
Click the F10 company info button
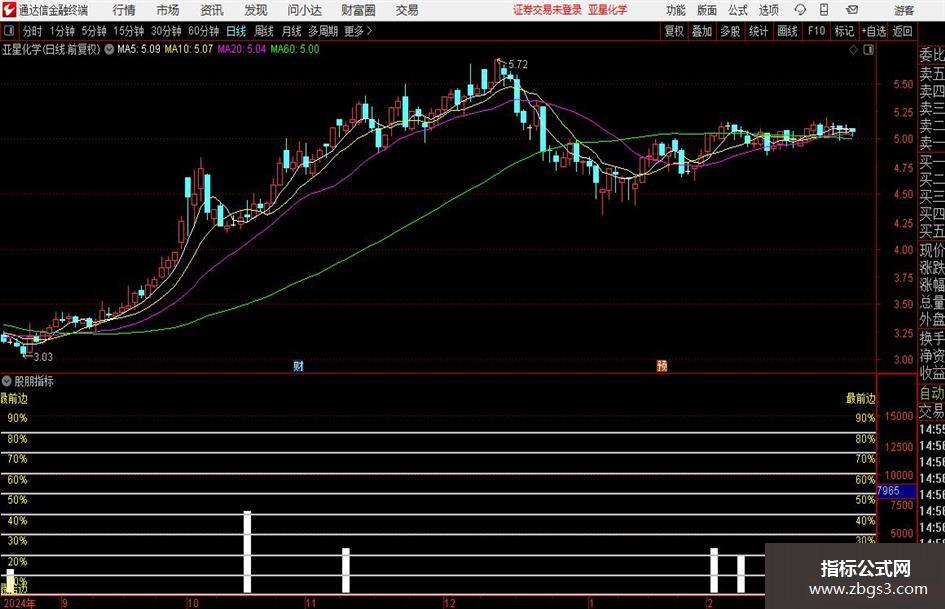point(817,31)
